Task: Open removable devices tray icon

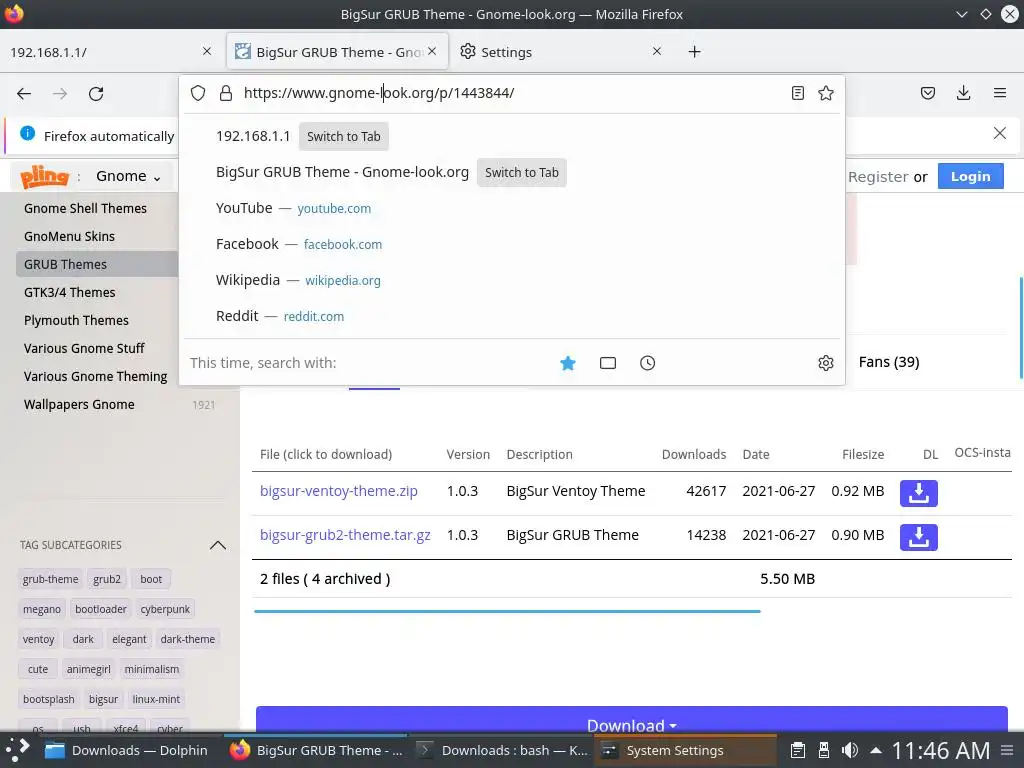Action: tap(824, 750)
